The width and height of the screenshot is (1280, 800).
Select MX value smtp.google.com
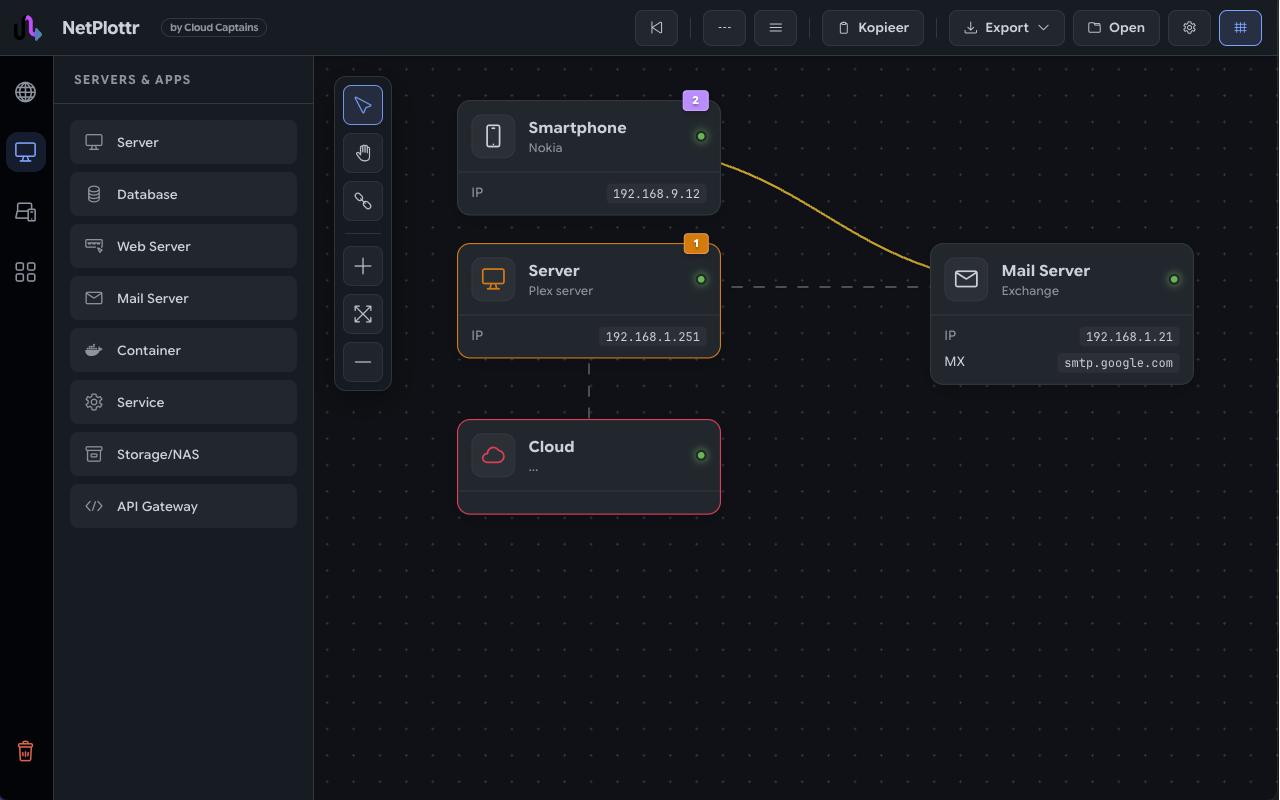(x=1118, y=363)
